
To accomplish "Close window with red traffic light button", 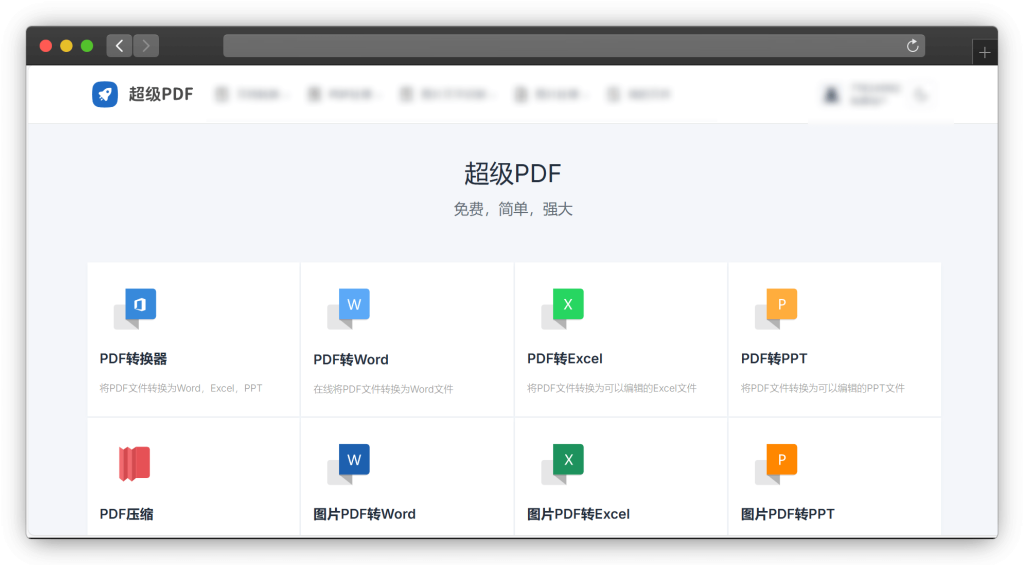I will pyautogui.click(x=46, y=46).
